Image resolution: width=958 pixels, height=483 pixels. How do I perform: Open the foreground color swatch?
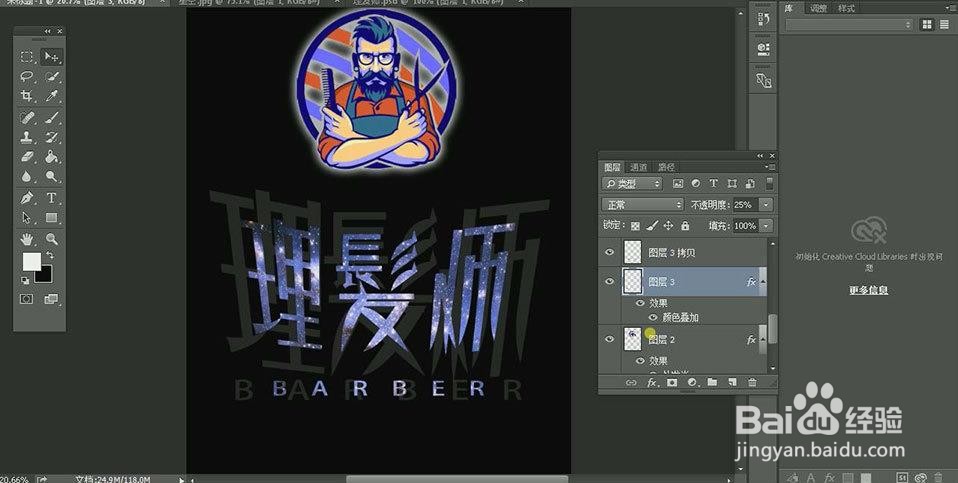coord(31,261)
